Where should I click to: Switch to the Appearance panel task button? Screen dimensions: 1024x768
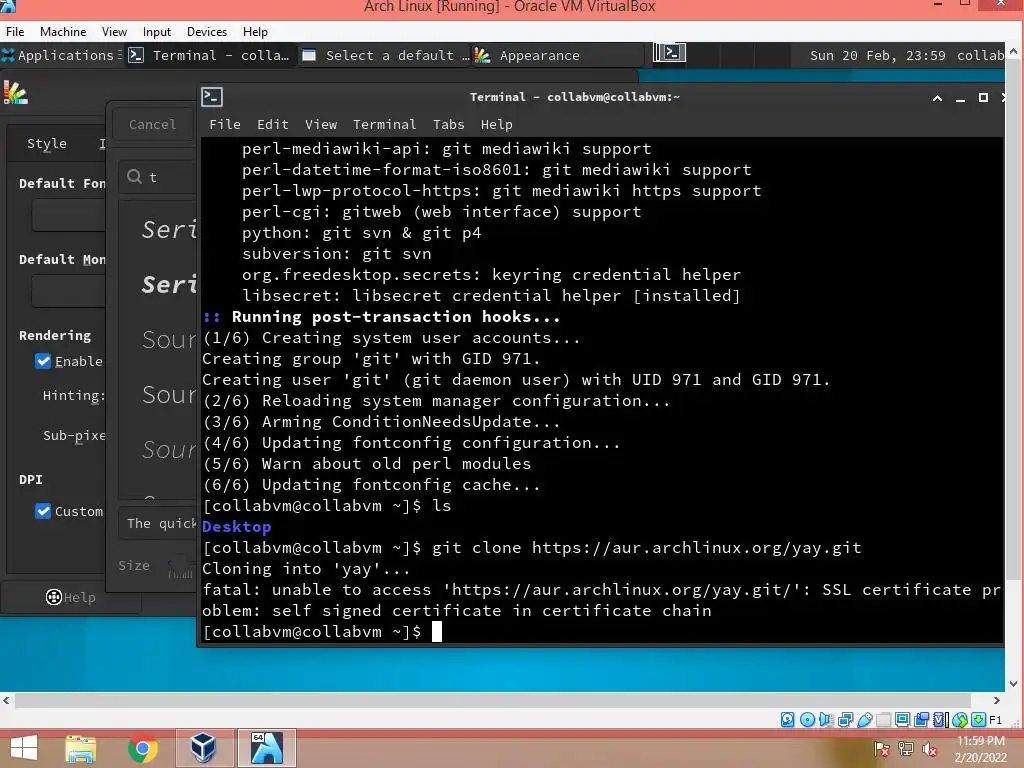pos(556,56)
